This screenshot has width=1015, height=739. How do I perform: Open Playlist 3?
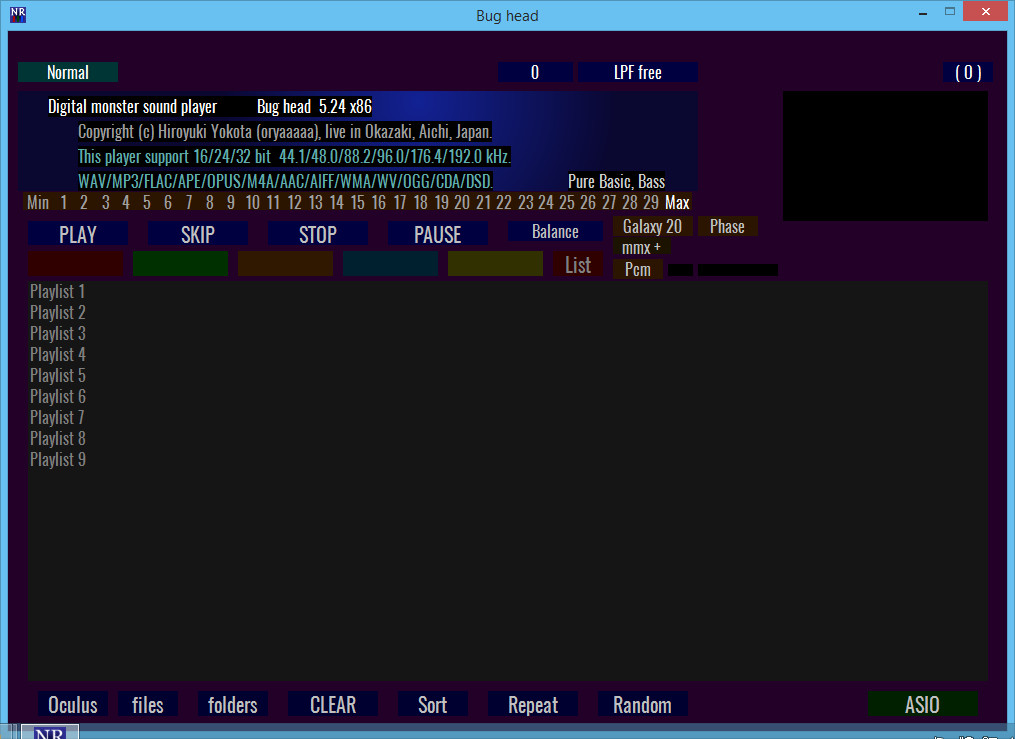[x=57, y=333]
